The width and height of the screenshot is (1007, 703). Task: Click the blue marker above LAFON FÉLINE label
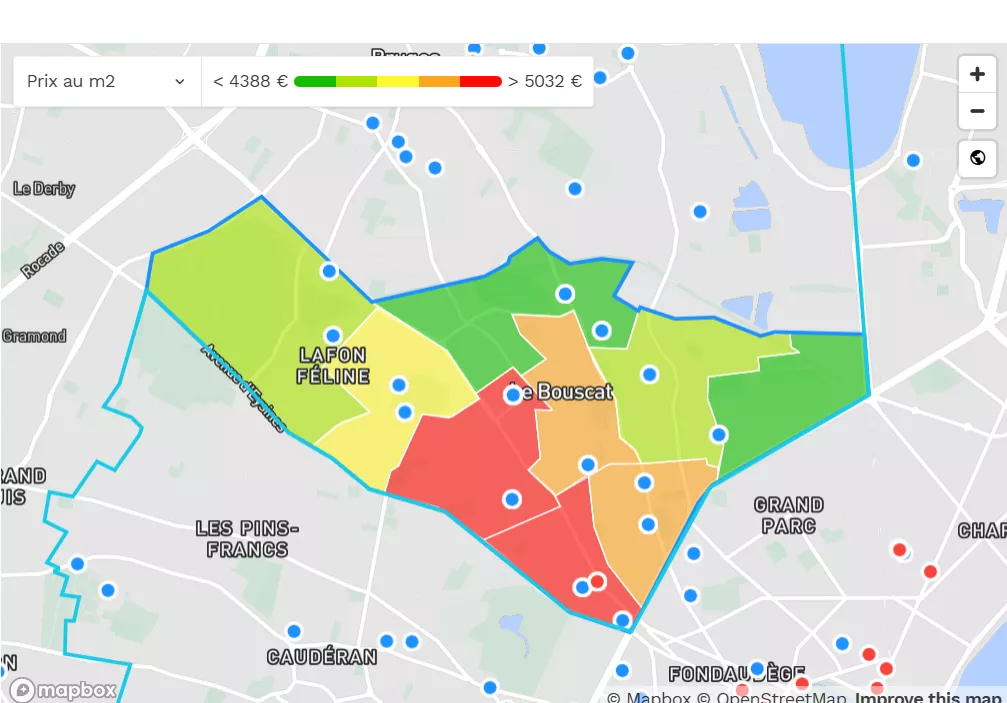coord(333,335)
